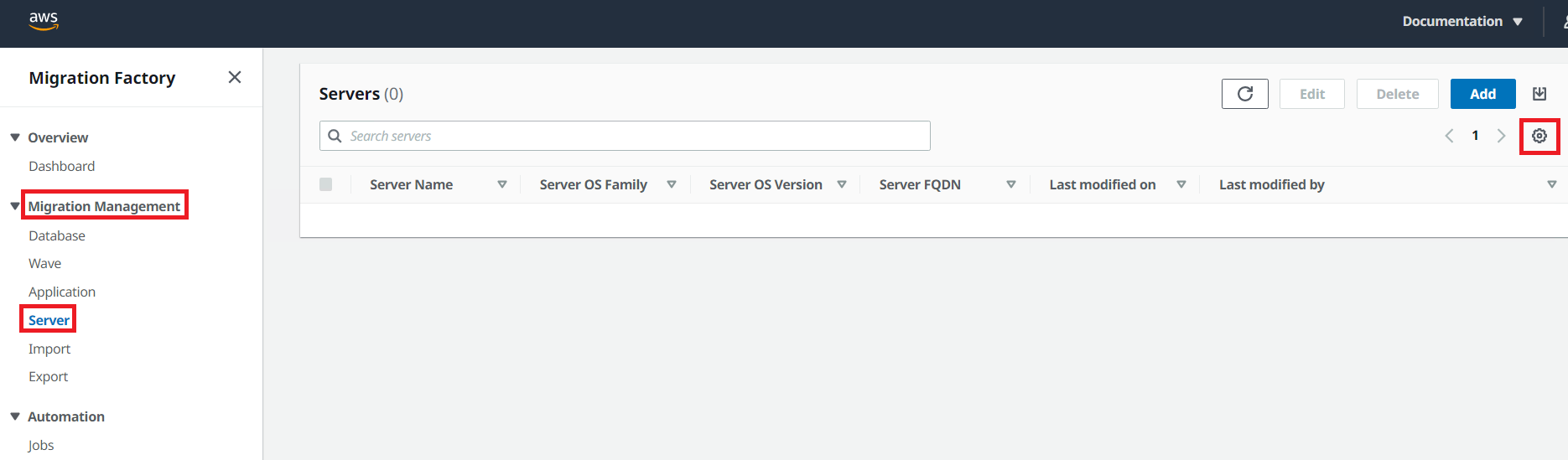Open Database in the sidebar
Image resolution: width=1568 pixels, height=460 pixels.
click(57, 235)
